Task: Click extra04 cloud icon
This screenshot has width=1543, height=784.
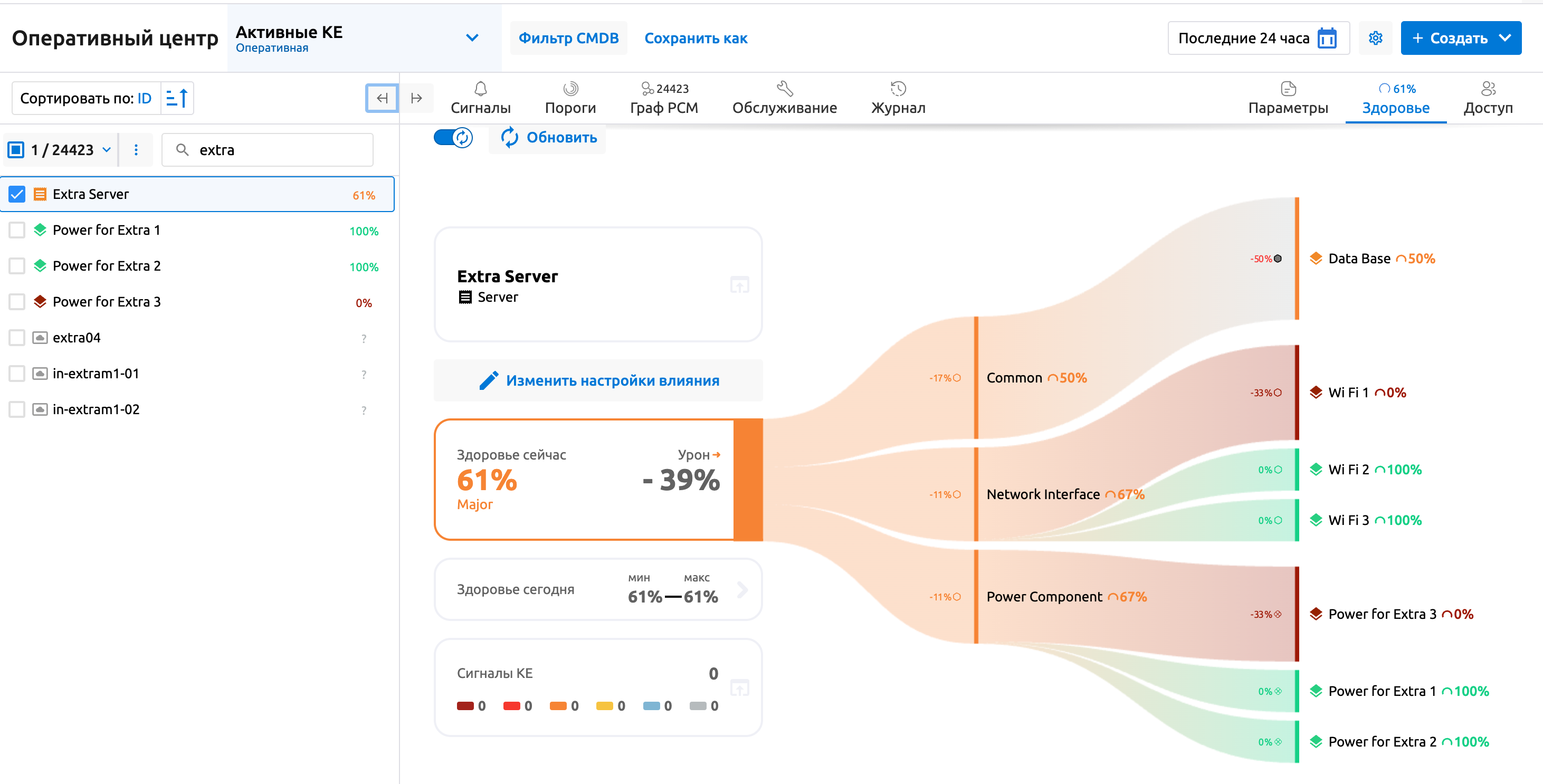Action: pos(40,338)
